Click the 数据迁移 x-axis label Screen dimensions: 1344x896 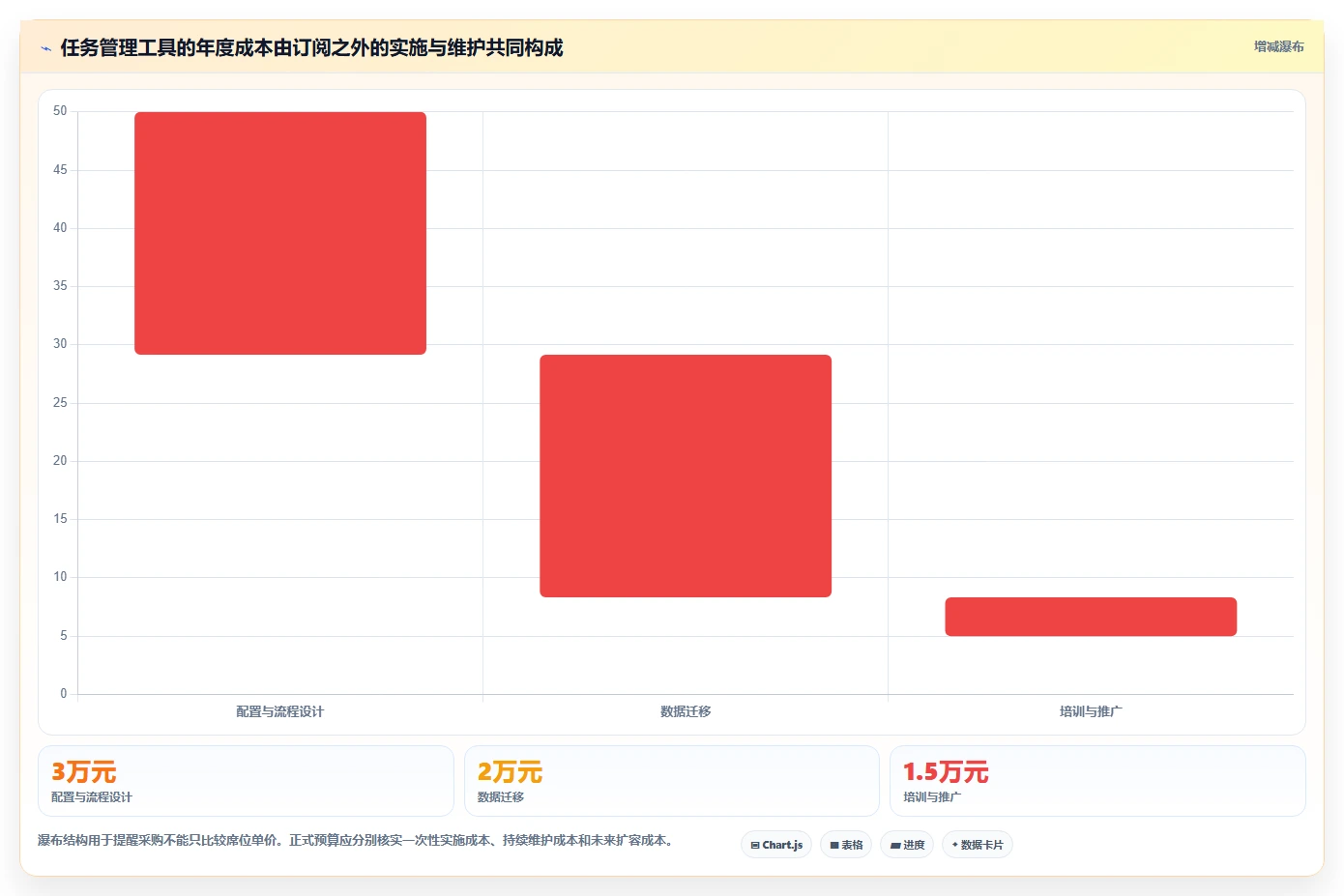tap(686, 711)
